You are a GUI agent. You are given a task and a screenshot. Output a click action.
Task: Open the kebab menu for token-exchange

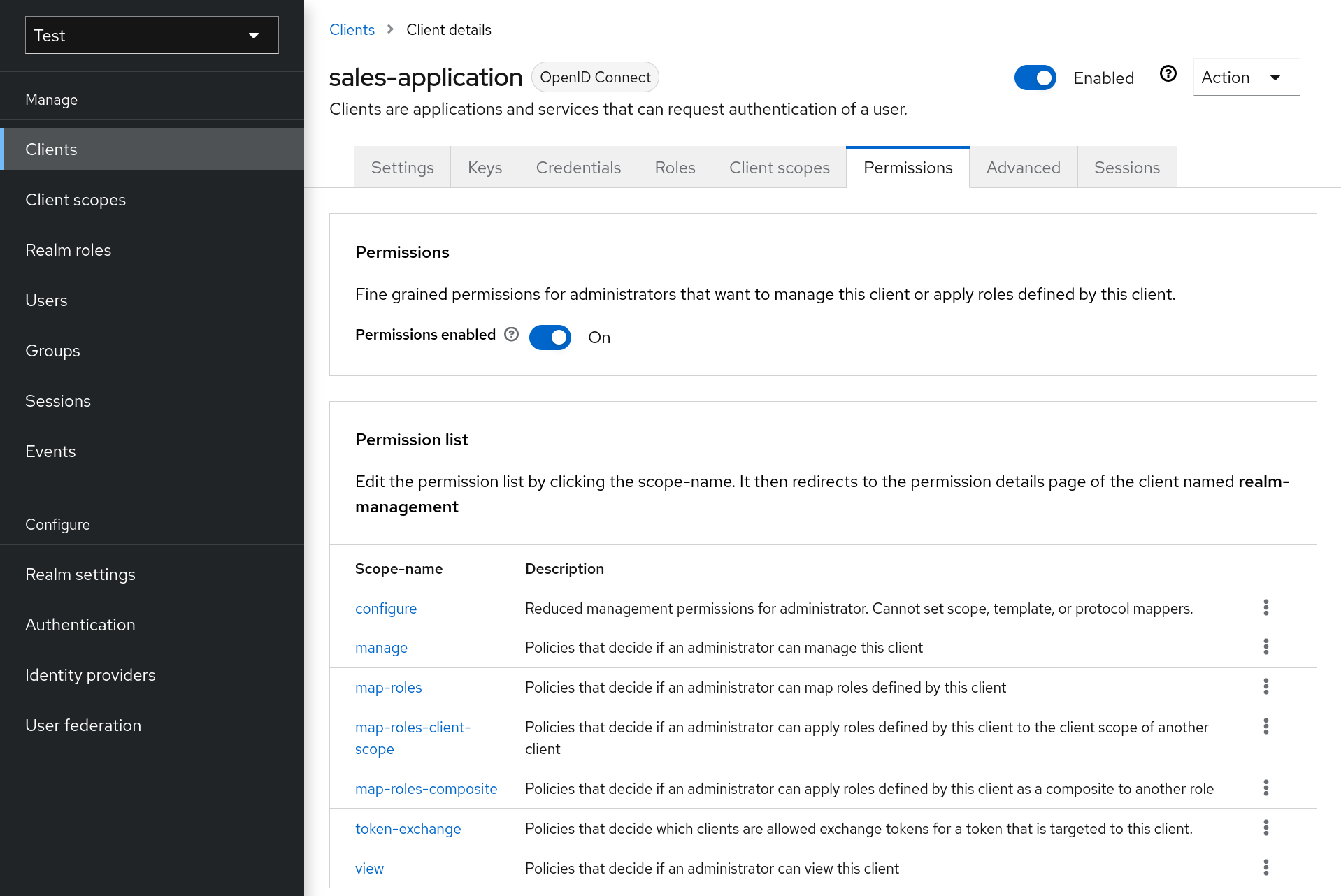pyautogui.click(x=1266, y=828)
